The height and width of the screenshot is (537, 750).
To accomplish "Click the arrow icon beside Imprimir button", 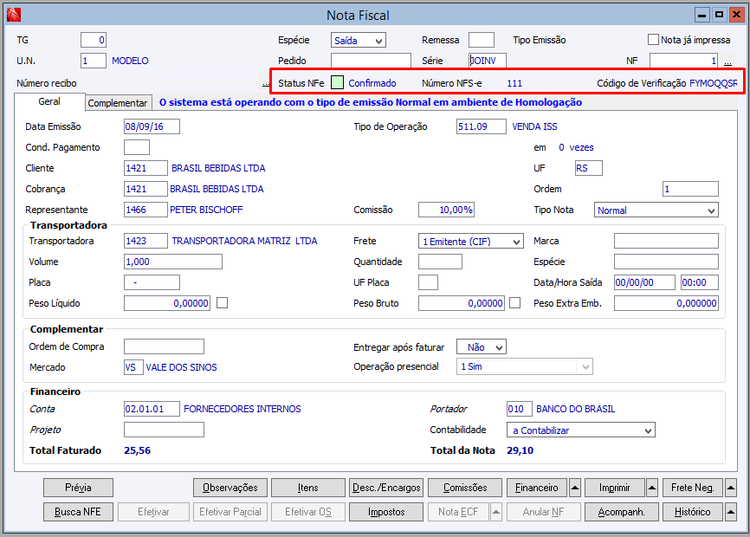I will (x=652, y=488).
